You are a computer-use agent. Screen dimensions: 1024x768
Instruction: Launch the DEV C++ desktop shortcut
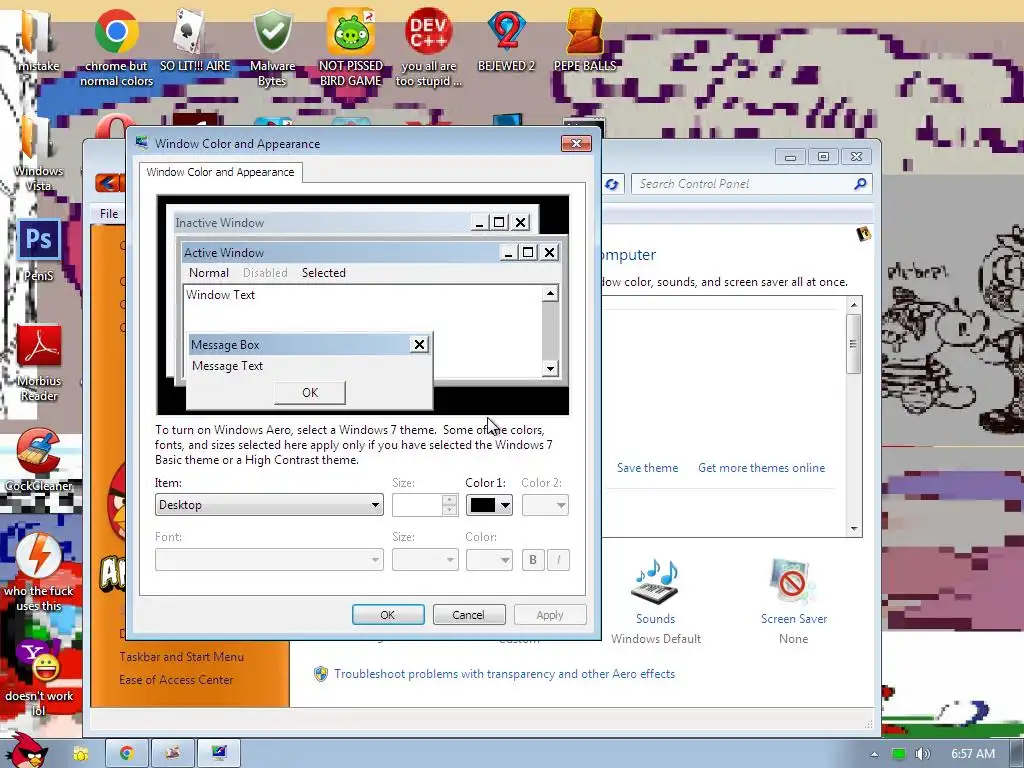(428, 48)
